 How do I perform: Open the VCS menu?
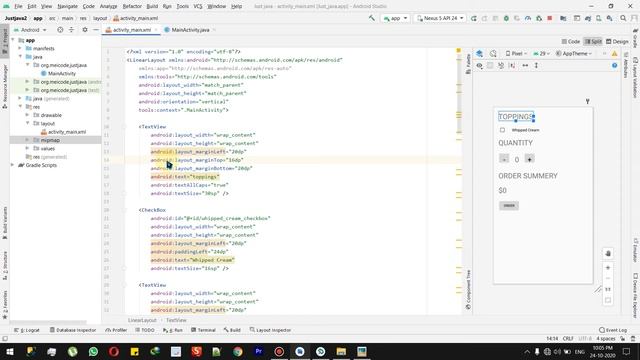[198, 6]
